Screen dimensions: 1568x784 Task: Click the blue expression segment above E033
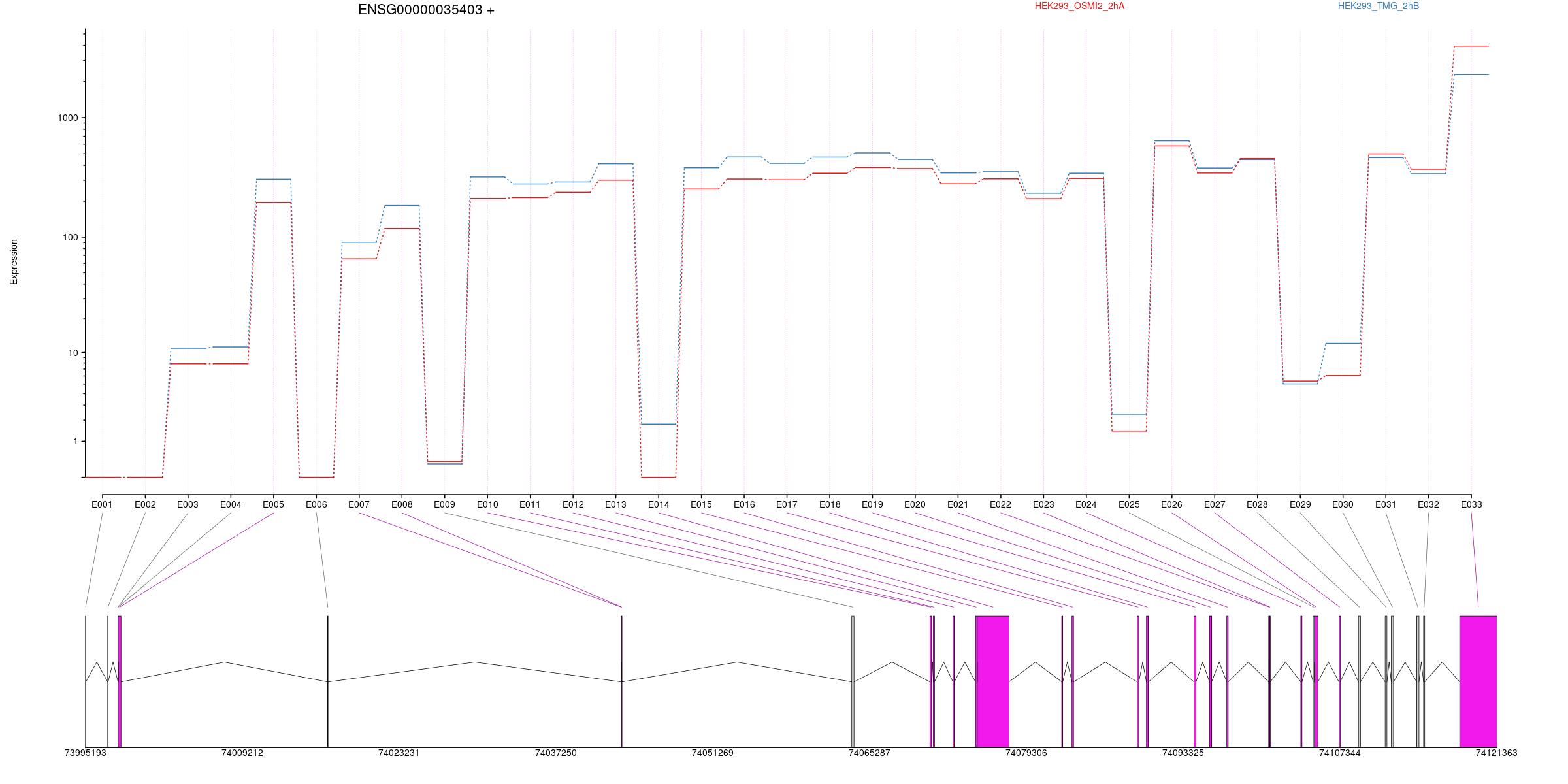pos(1471,74)
